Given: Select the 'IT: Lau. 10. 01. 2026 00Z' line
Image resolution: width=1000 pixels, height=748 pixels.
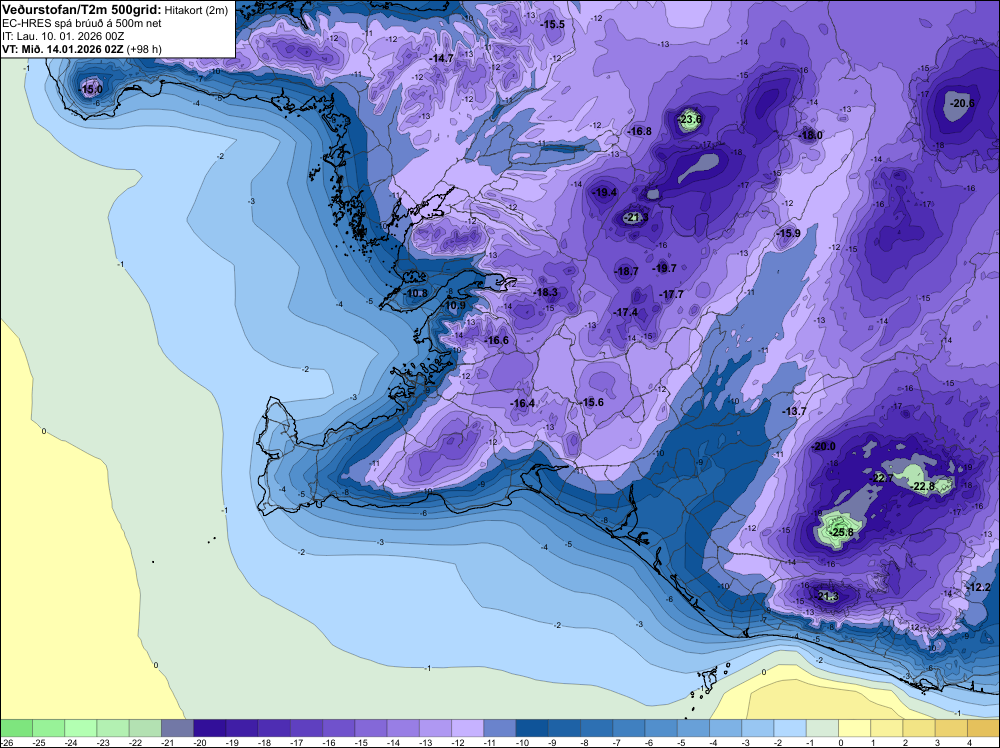Looking at the screenshot, I should pyautogui.click(x=62, y=36).
